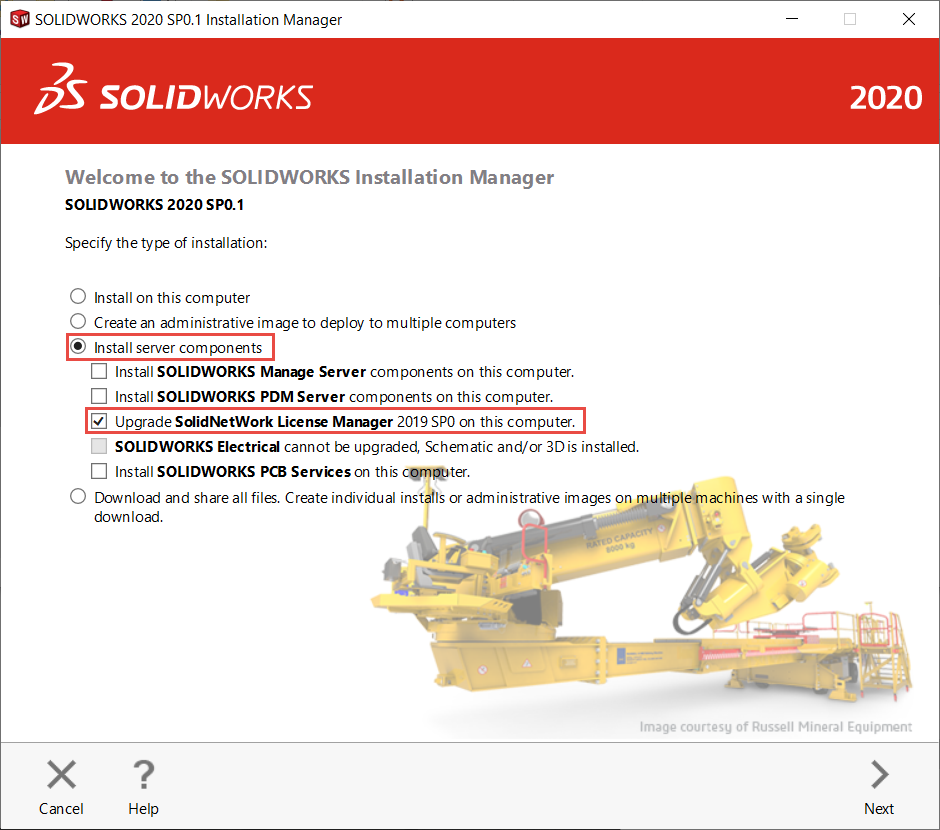Select Create an administrative image option
Image resolution: width=940 pixels, height=830 pixels.
point(78,322)
